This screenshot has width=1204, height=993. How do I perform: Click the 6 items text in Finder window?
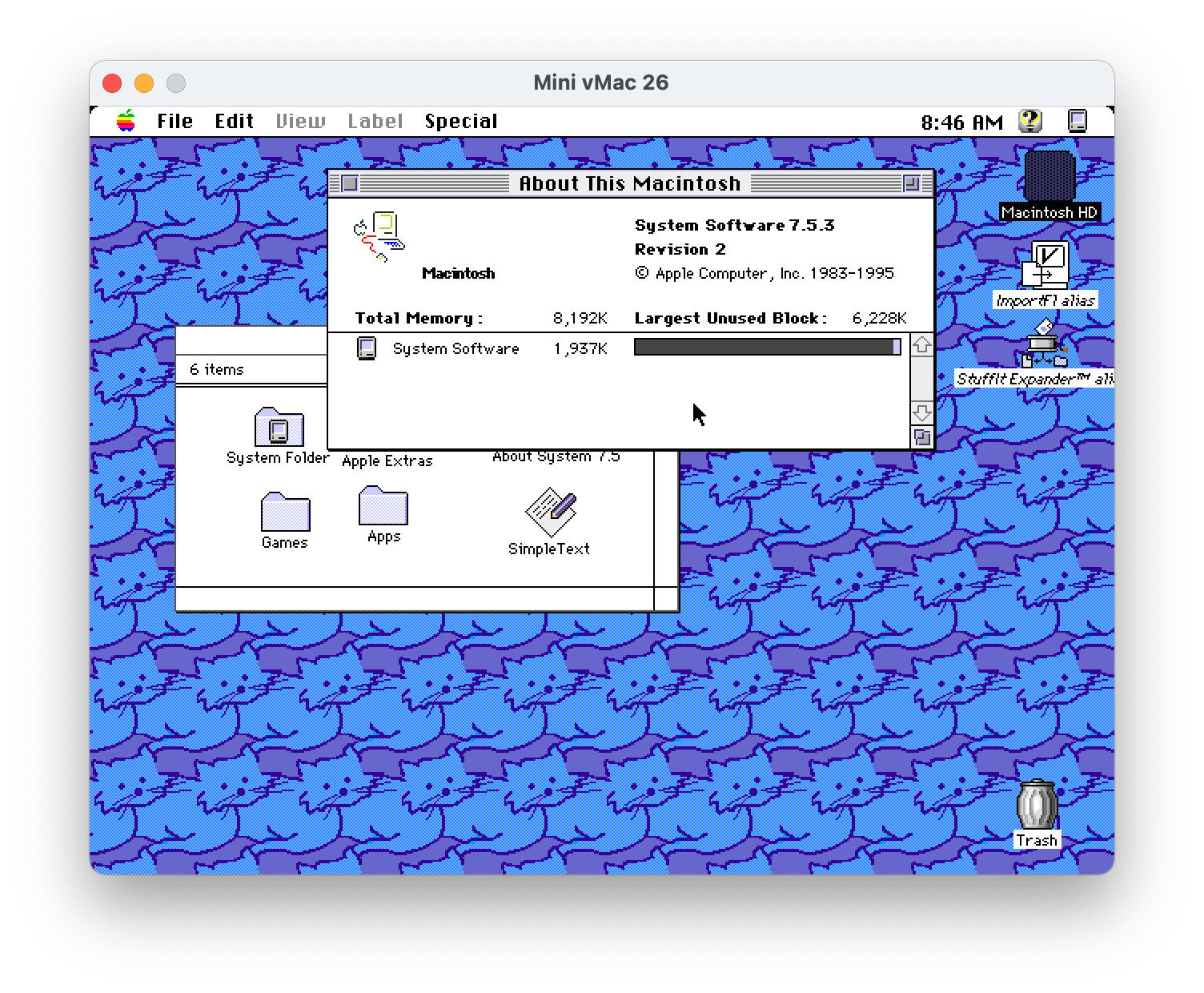[217, 369]
